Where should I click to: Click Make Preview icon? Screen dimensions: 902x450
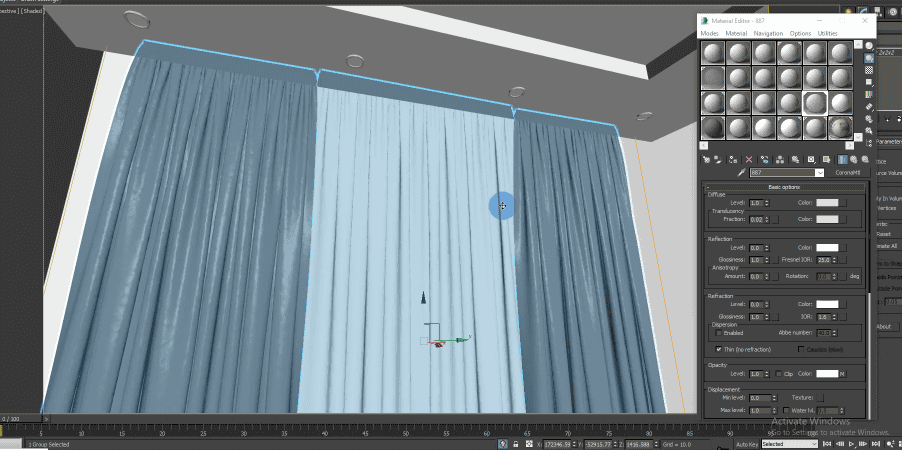pos(869,107)
